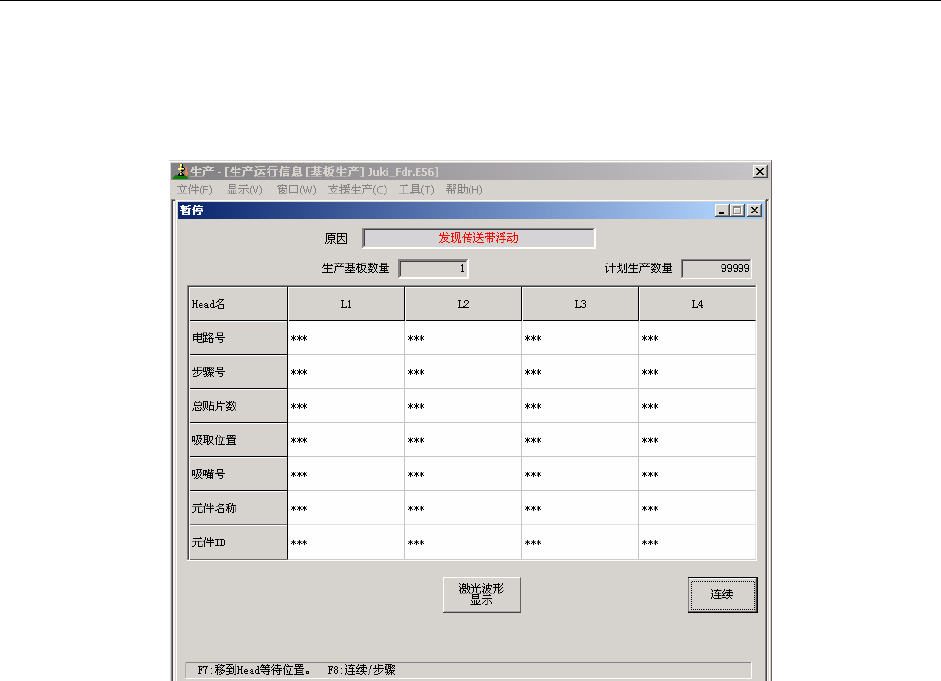Viewport: 941px width, 681px height.
Task: Click the production app icon in title bar
Action: click(x=181, y=172)
